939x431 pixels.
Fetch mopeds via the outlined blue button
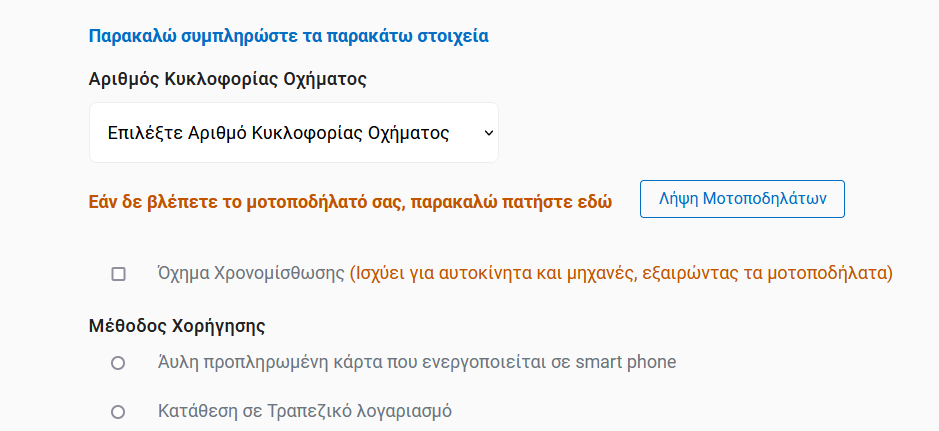pos(742,199)
